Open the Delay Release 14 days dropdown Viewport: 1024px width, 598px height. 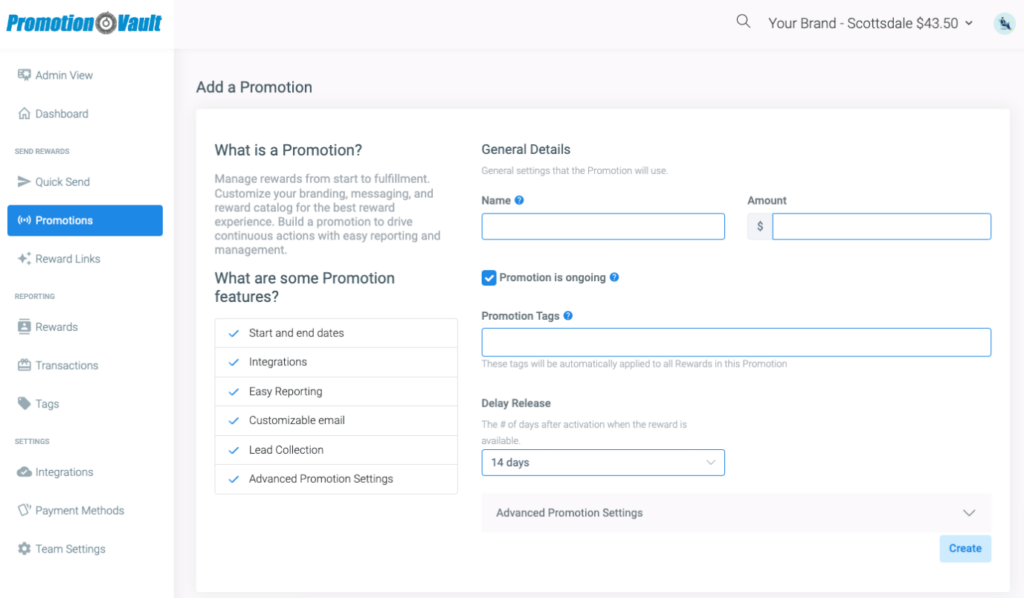pyautogui.click(x=603, y=463)
